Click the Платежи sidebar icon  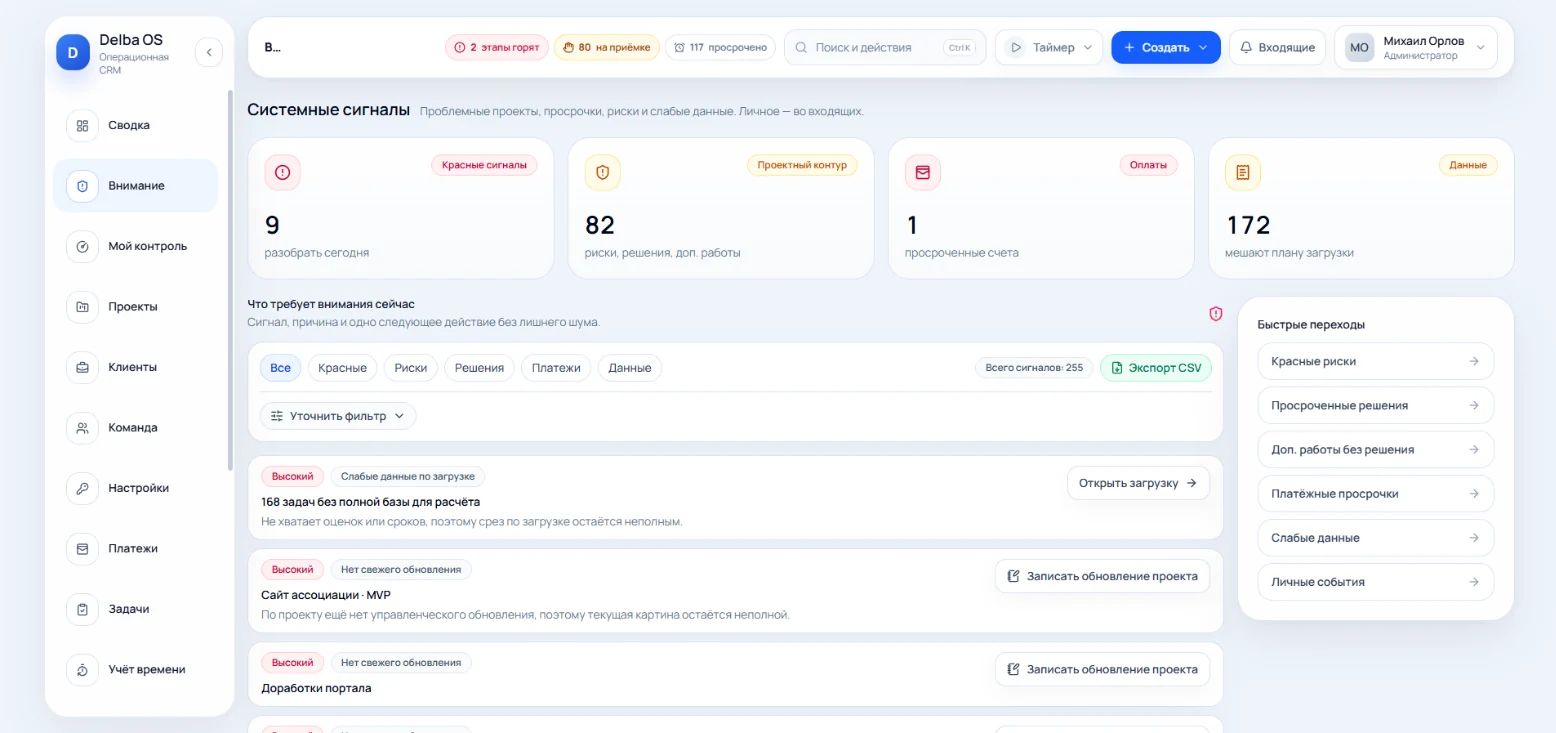coord(82,549)
